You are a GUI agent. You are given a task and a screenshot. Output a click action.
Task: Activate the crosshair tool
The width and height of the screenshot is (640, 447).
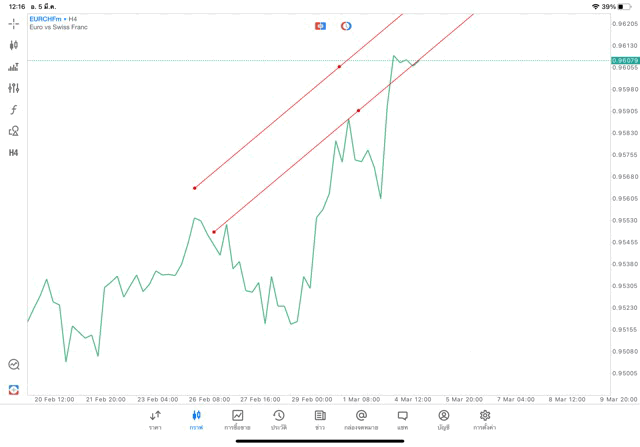click(x=14, y=23)
